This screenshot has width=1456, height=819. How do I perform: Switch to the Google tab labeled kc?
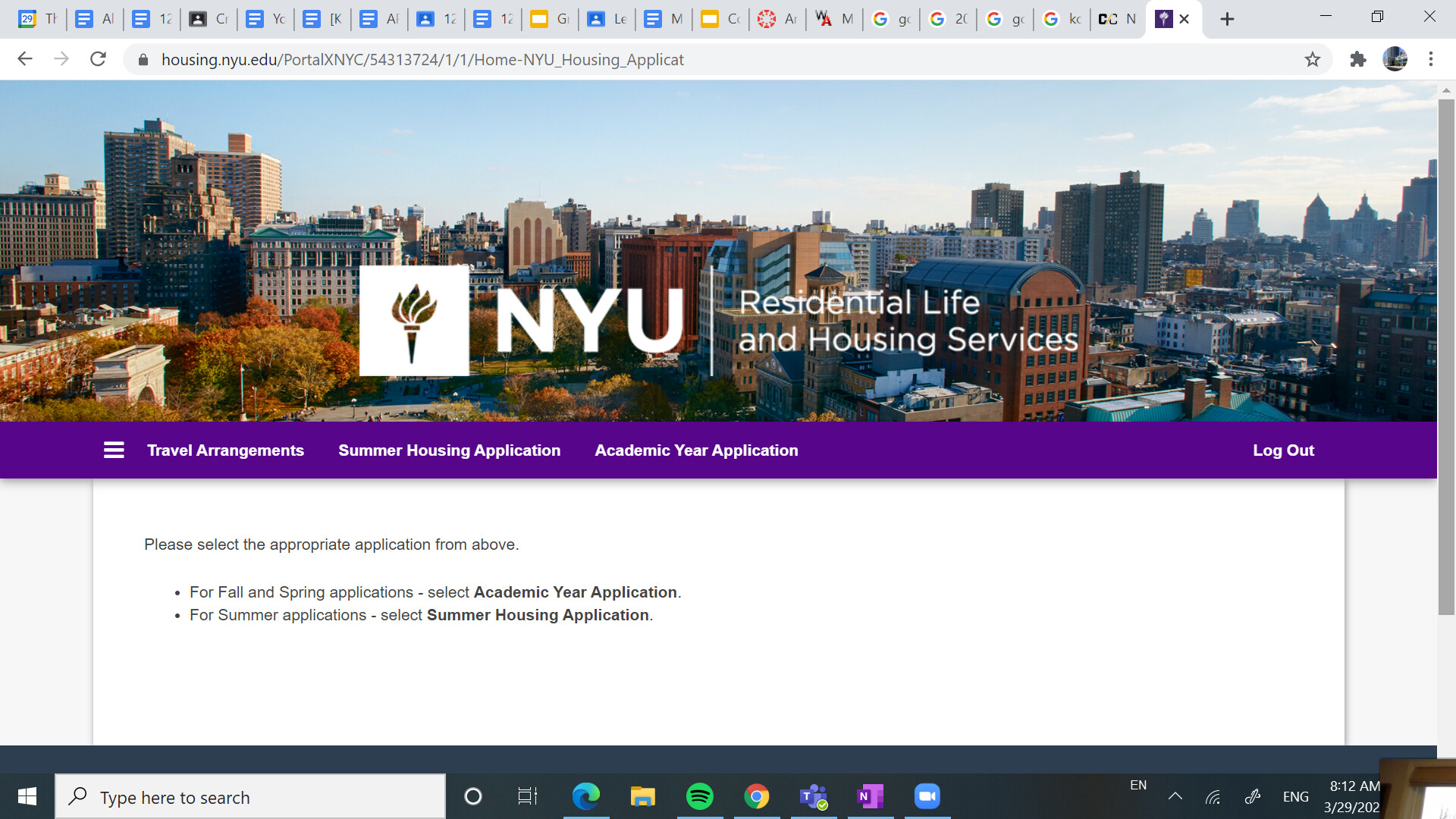(x=1062, y=19)
